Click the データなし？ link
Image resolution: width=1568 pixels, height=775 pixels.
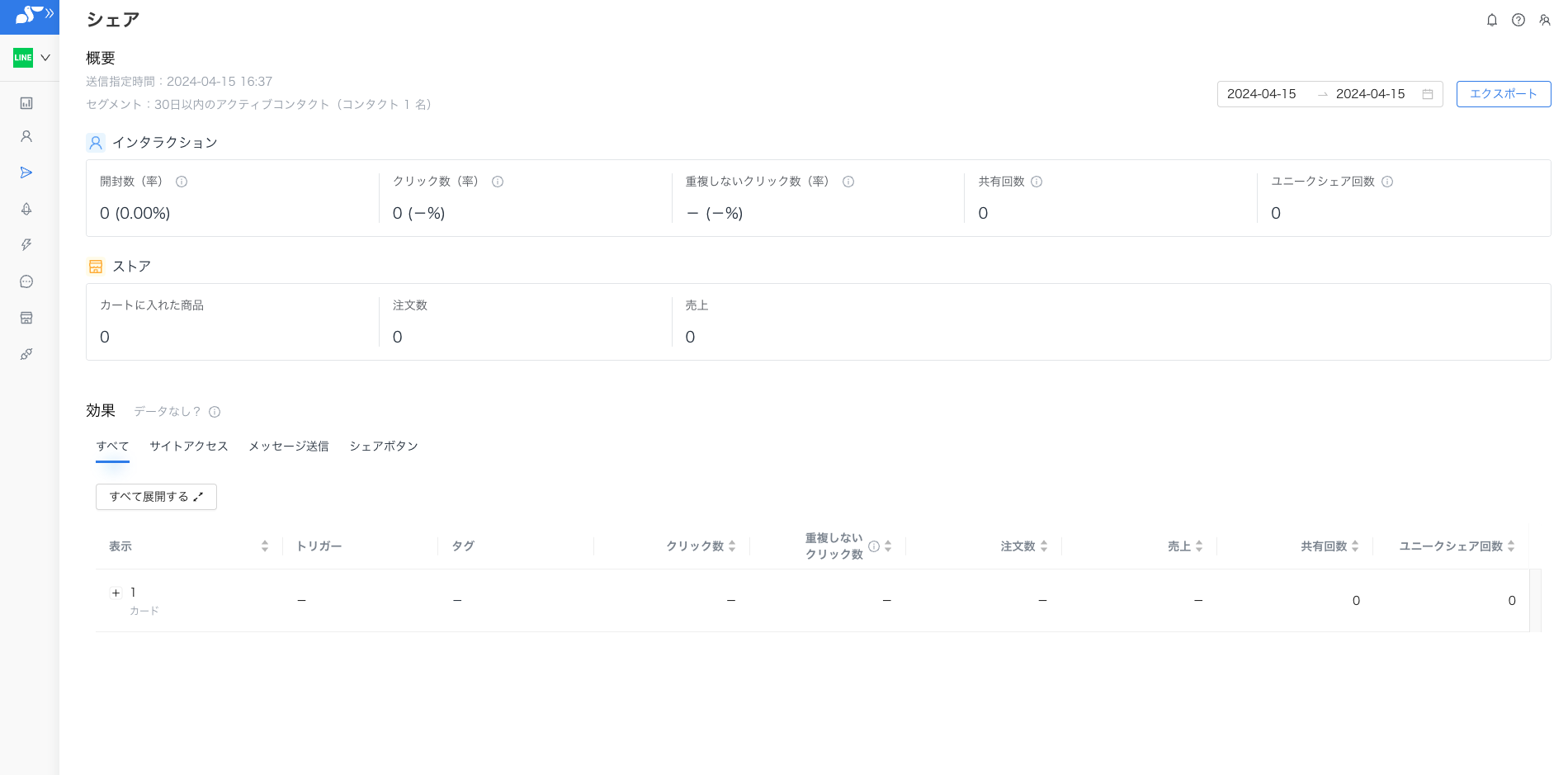pyautogui.click(x=168, y=411)
